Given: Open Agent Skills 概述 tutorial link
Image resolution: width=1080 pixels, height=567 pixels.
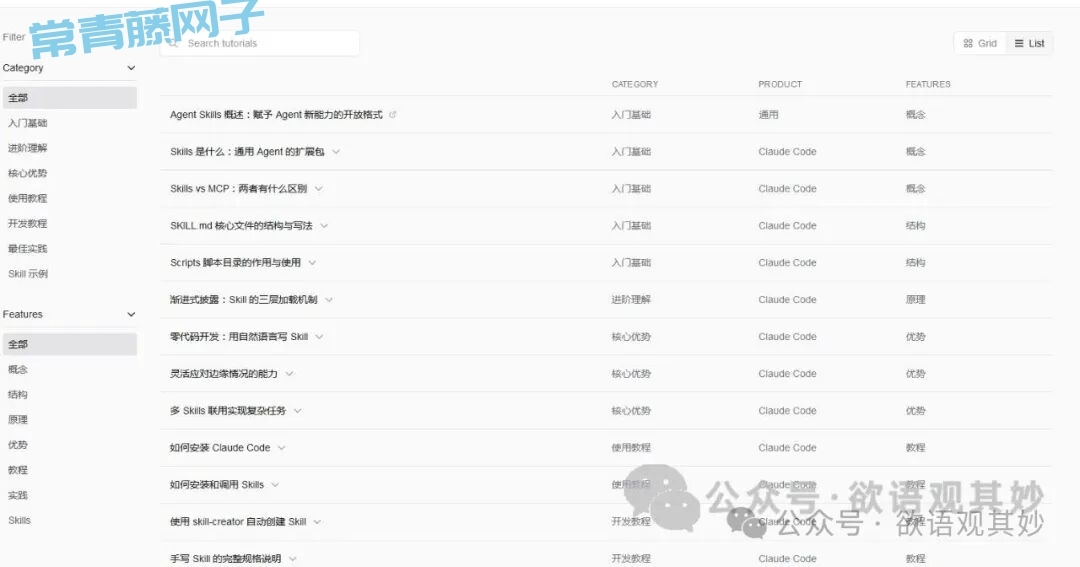Looking at the screenshot, I should pyautogui.click(x=276, y=115).
